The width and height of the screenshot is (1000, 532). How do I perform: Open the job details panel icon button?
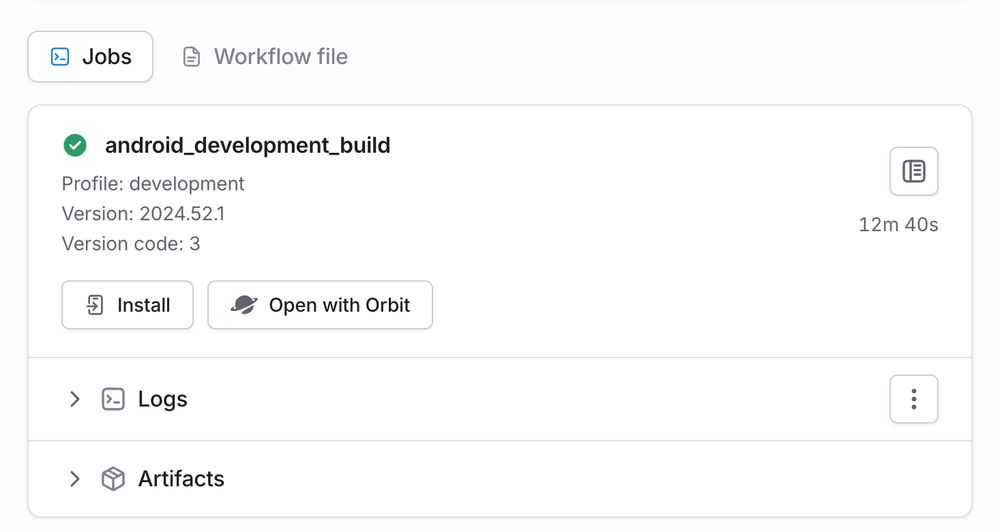point(913,171)
